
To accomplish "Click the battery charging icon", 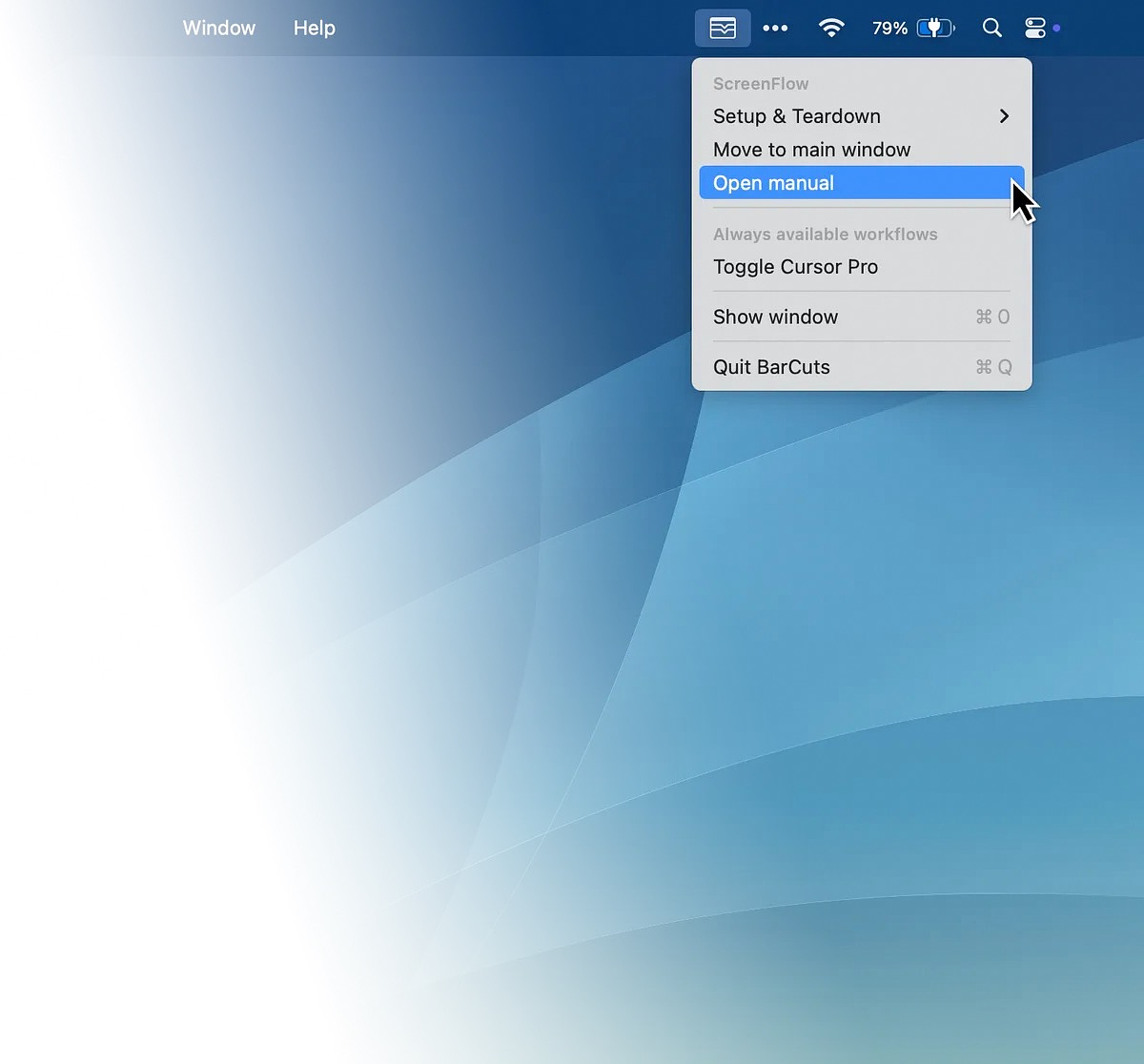I will [935, 29].
